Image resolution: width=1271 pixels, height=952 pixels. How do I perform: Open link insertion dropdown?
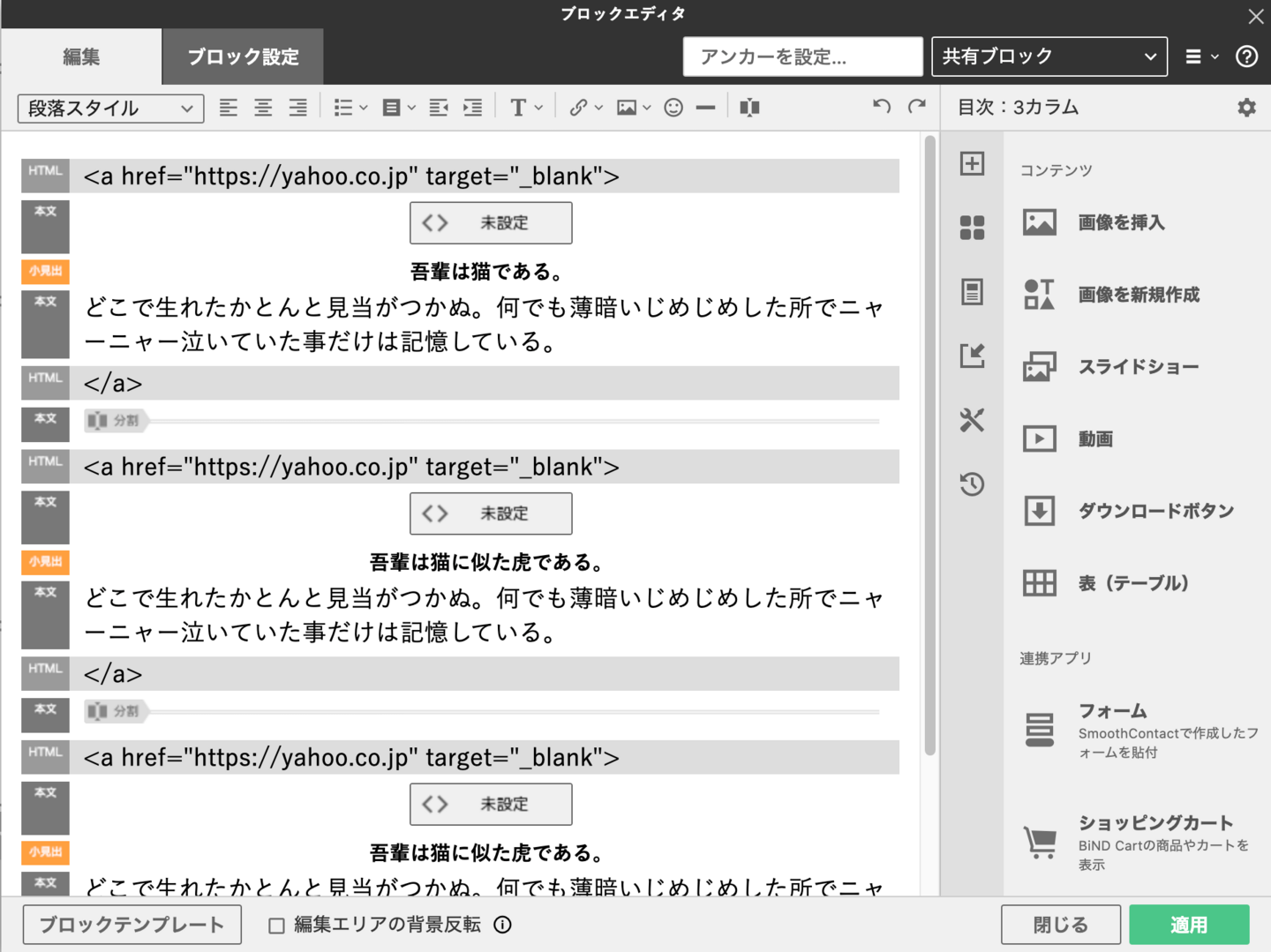586,108
